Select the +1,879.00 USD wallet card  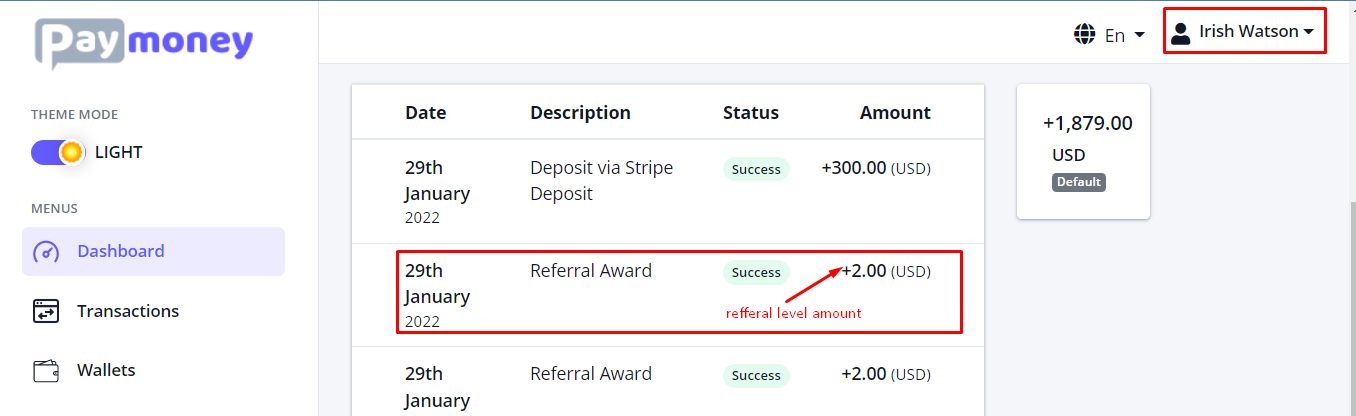1083,150
